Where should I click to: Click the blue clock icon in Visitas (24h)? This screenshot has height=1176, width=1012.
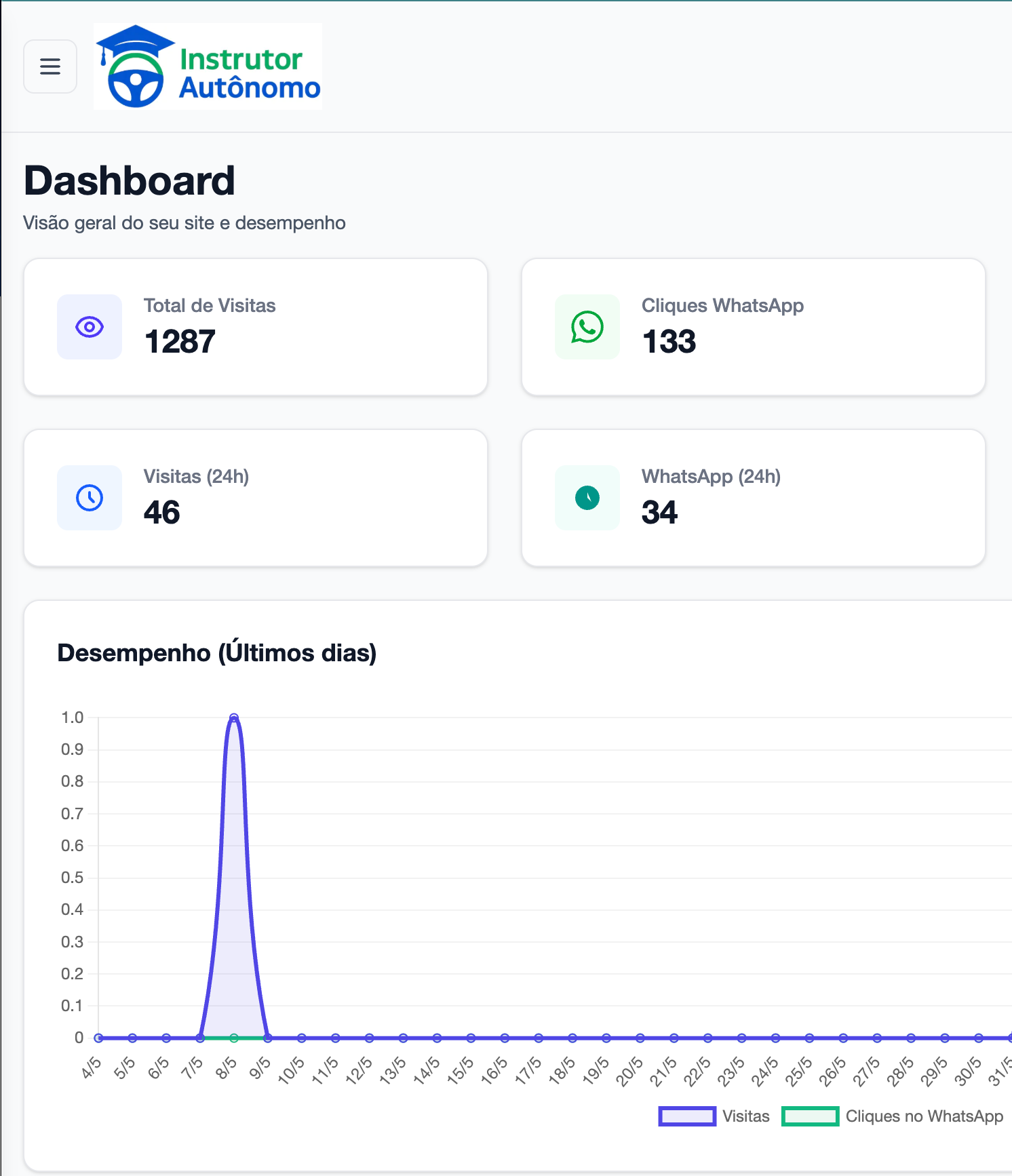[x=90, y=498]
